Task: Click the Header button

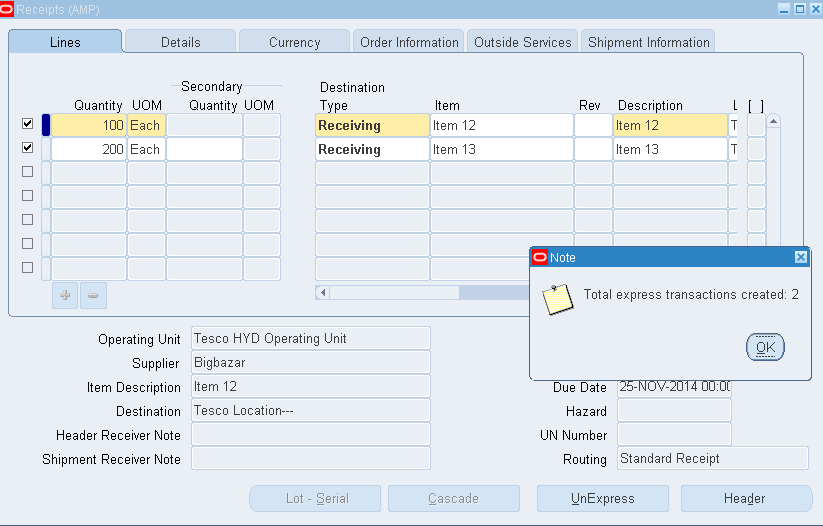Action: (x=746, y=498)
